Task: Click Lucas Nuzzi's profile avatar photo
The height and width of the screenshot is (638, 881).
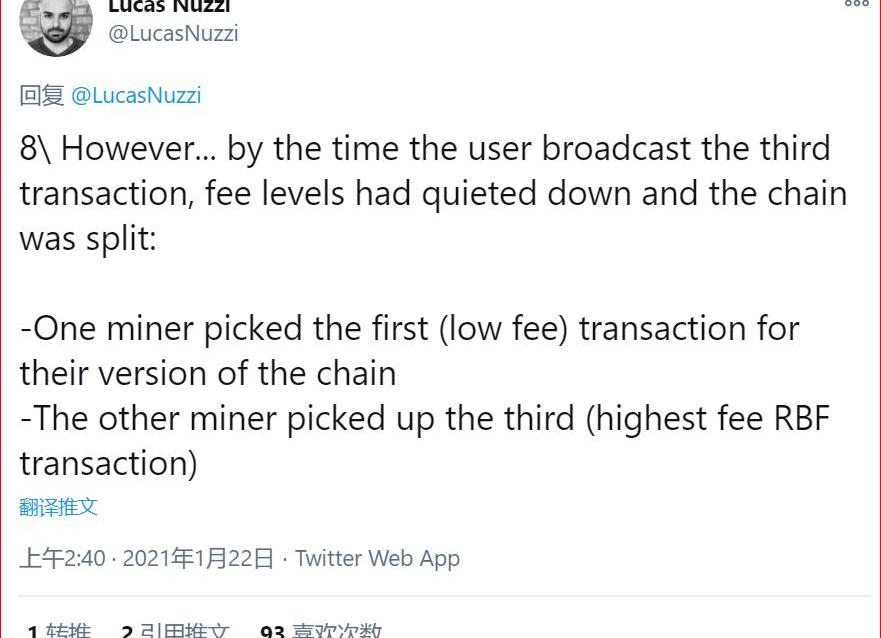Action: (56, 22)
